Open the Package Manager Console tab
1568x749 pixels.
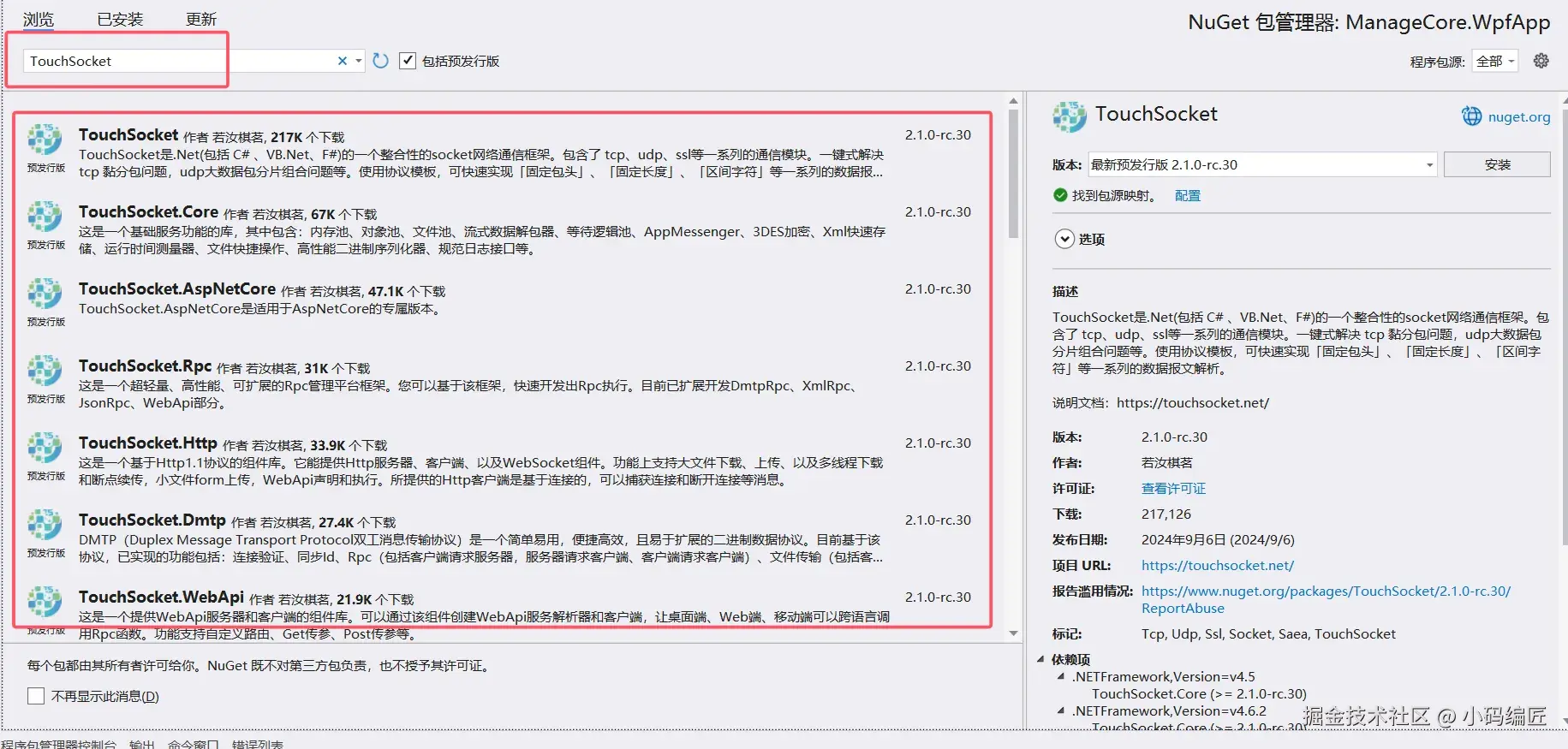tap(58, 744)
